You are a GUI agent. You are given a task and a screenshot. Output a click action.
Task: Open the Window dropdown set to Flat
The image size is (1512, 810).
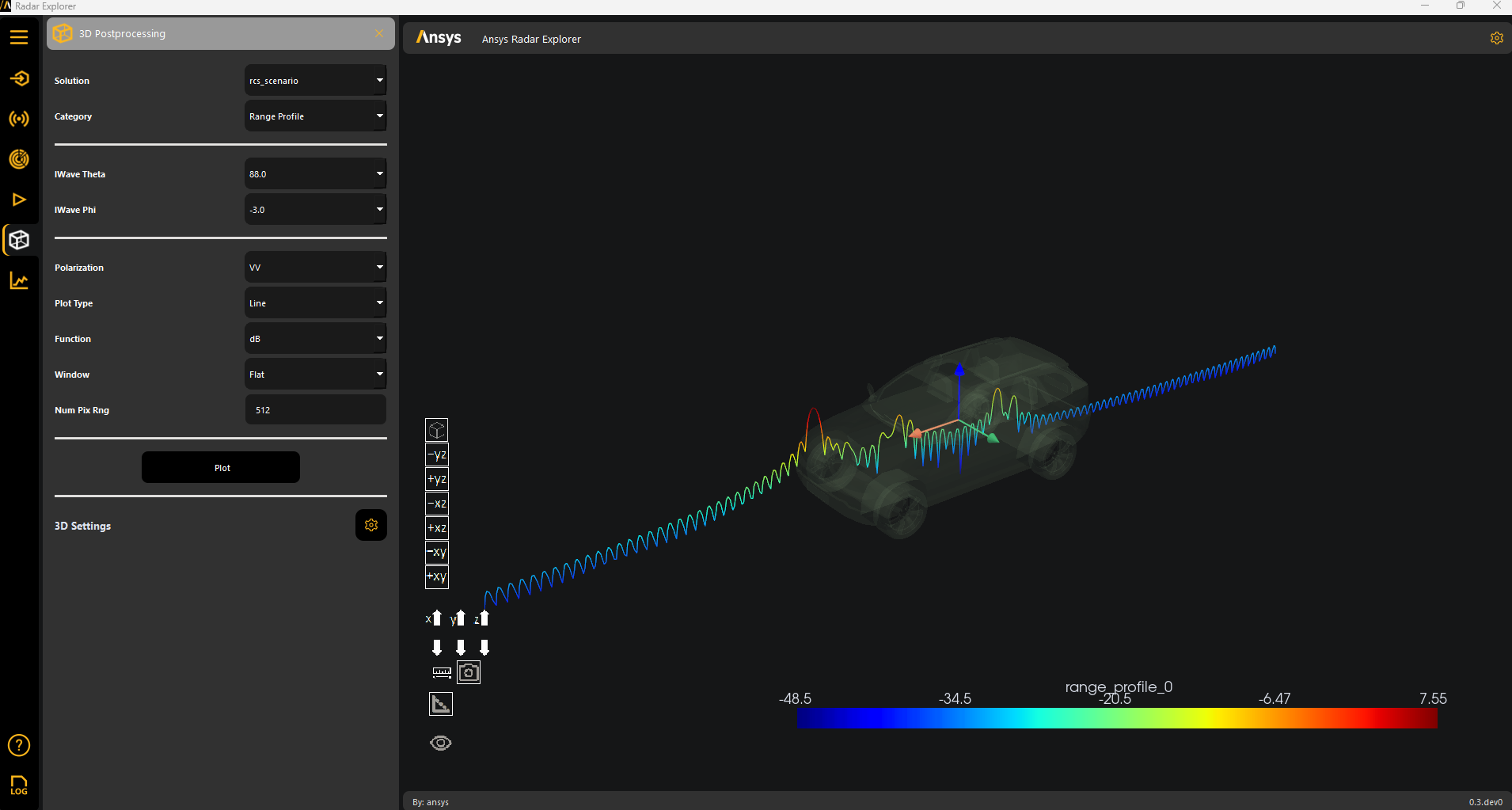315,375
